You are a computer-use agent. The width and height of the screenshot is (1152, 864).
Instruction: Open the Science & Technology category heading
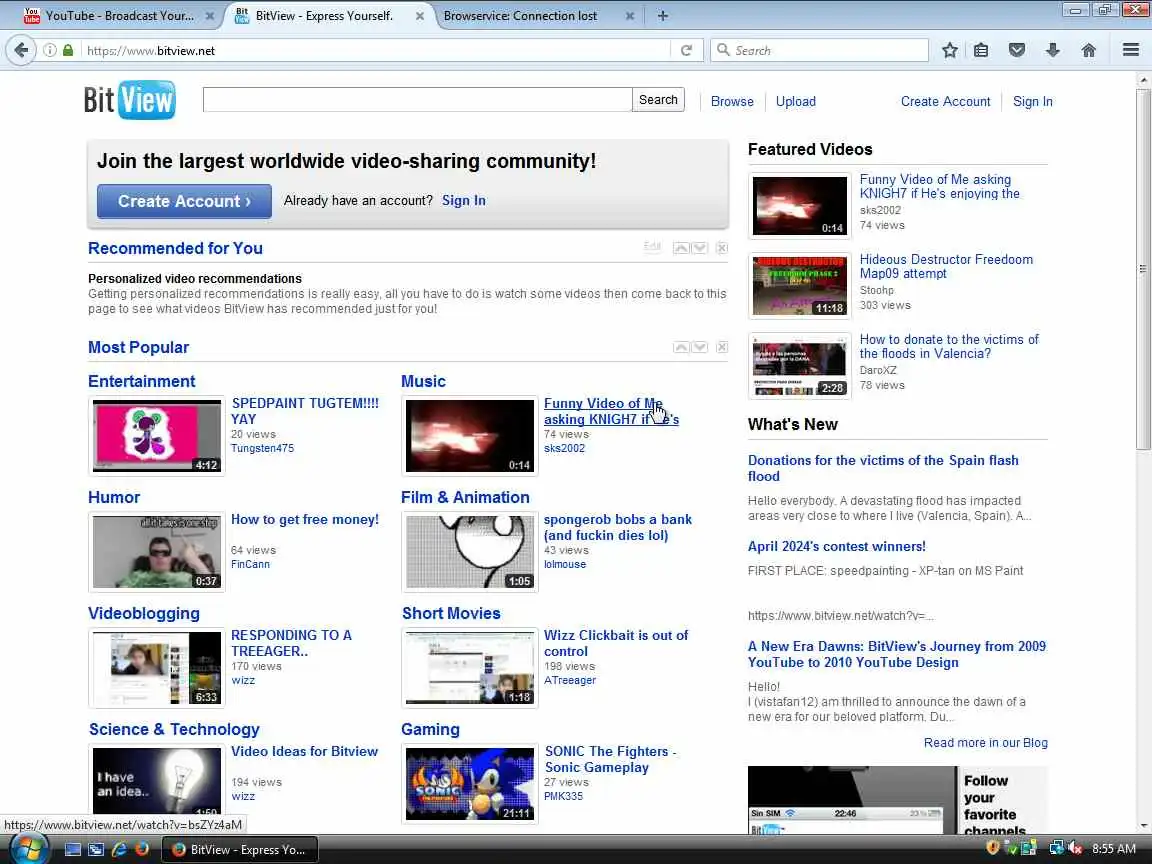tap(174, 730)
